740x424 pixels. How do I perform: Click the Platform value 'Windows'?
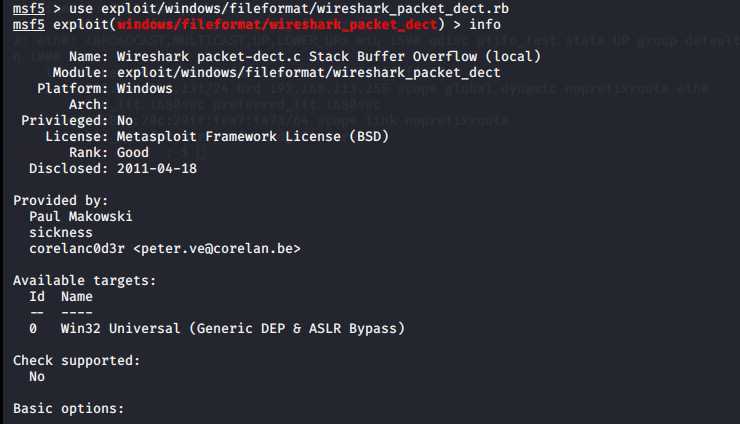pos(144,89)
